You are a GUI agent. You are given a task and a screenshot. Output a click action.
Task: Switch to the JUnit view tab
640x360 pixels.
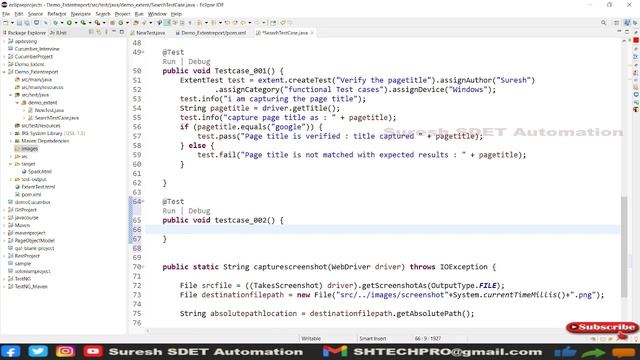58,33
